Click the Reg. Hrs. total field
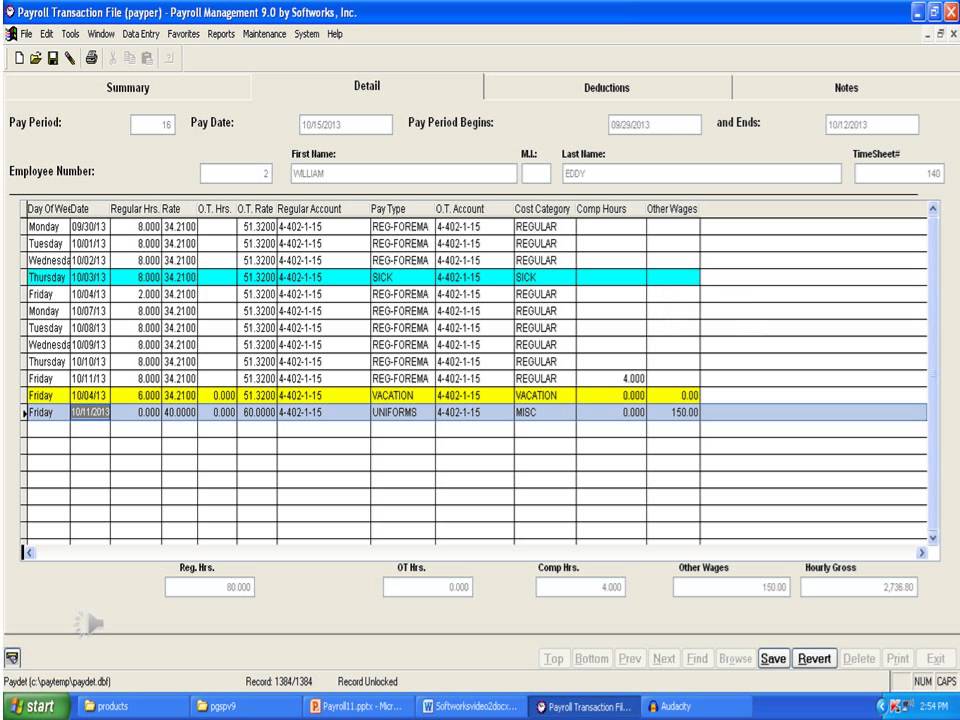 (x=210, y=587)
